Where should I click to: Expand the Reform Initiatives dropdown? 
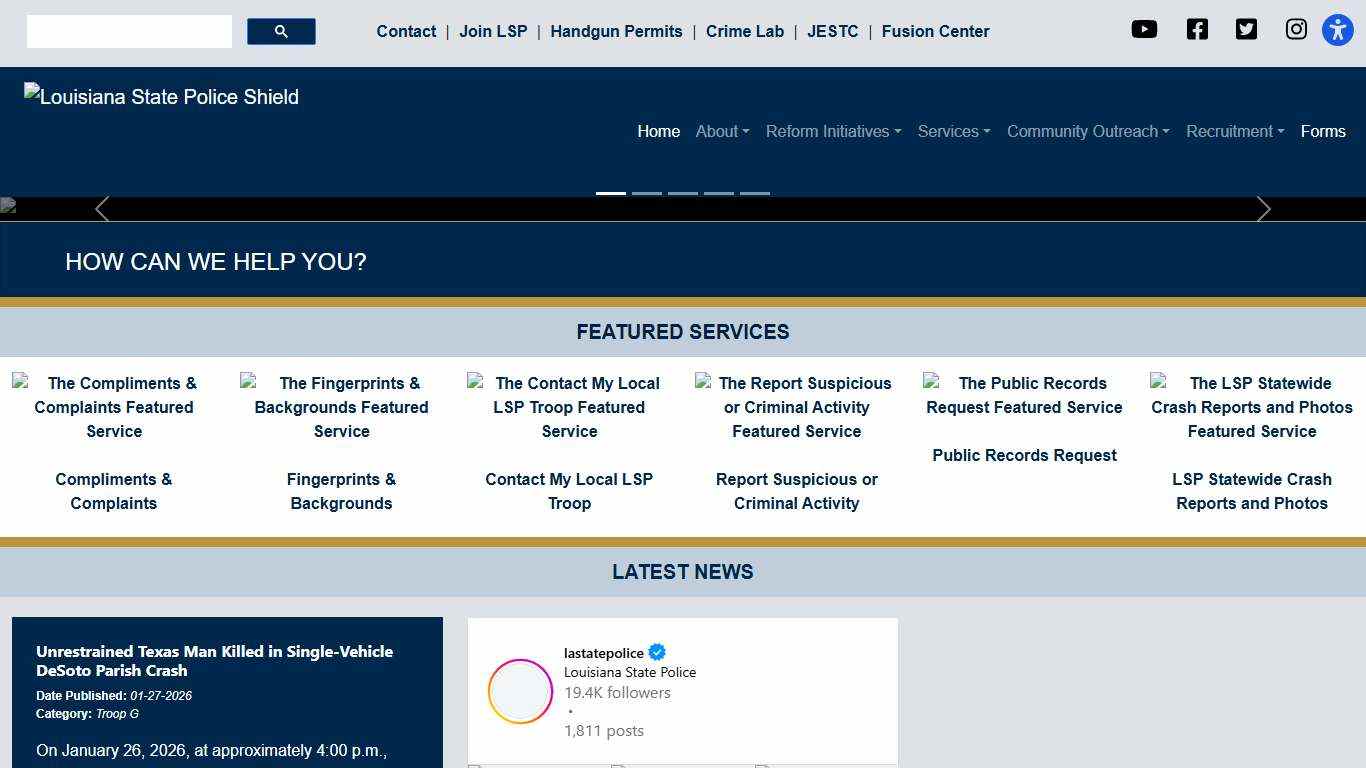[x=833, y=132]
